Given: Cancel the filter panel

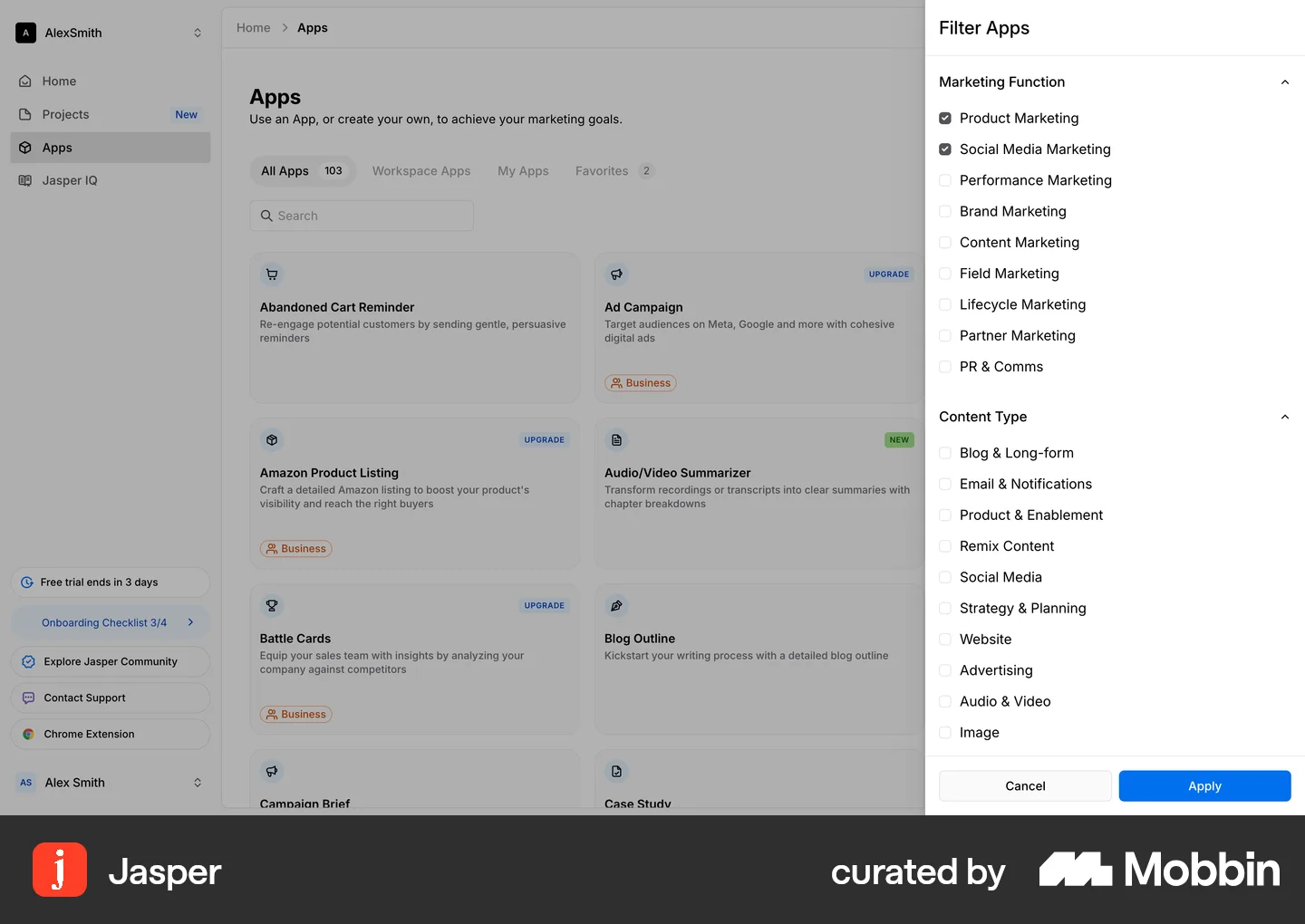Looking at the screenshot, I should pyautogui.click(x=1025, y=786).
